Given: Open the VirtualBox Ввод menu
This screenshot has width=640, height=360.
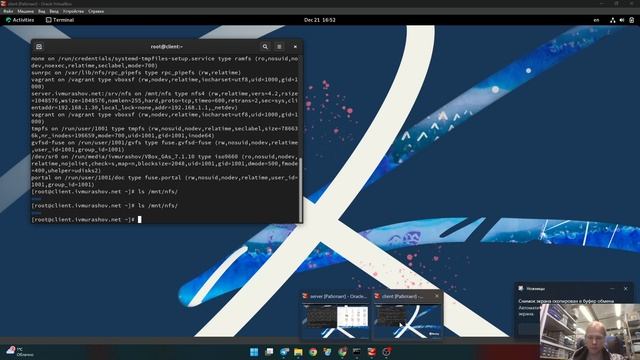Looking at the screenshot, I should click(54, 11).
